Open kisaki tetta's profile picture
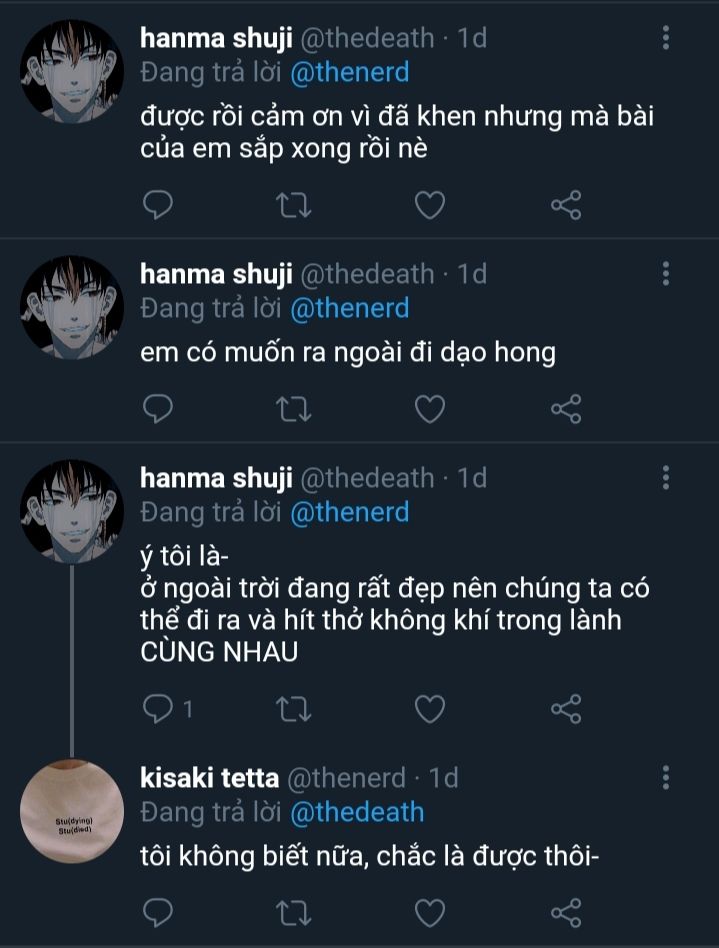 [x=71, y=811]
